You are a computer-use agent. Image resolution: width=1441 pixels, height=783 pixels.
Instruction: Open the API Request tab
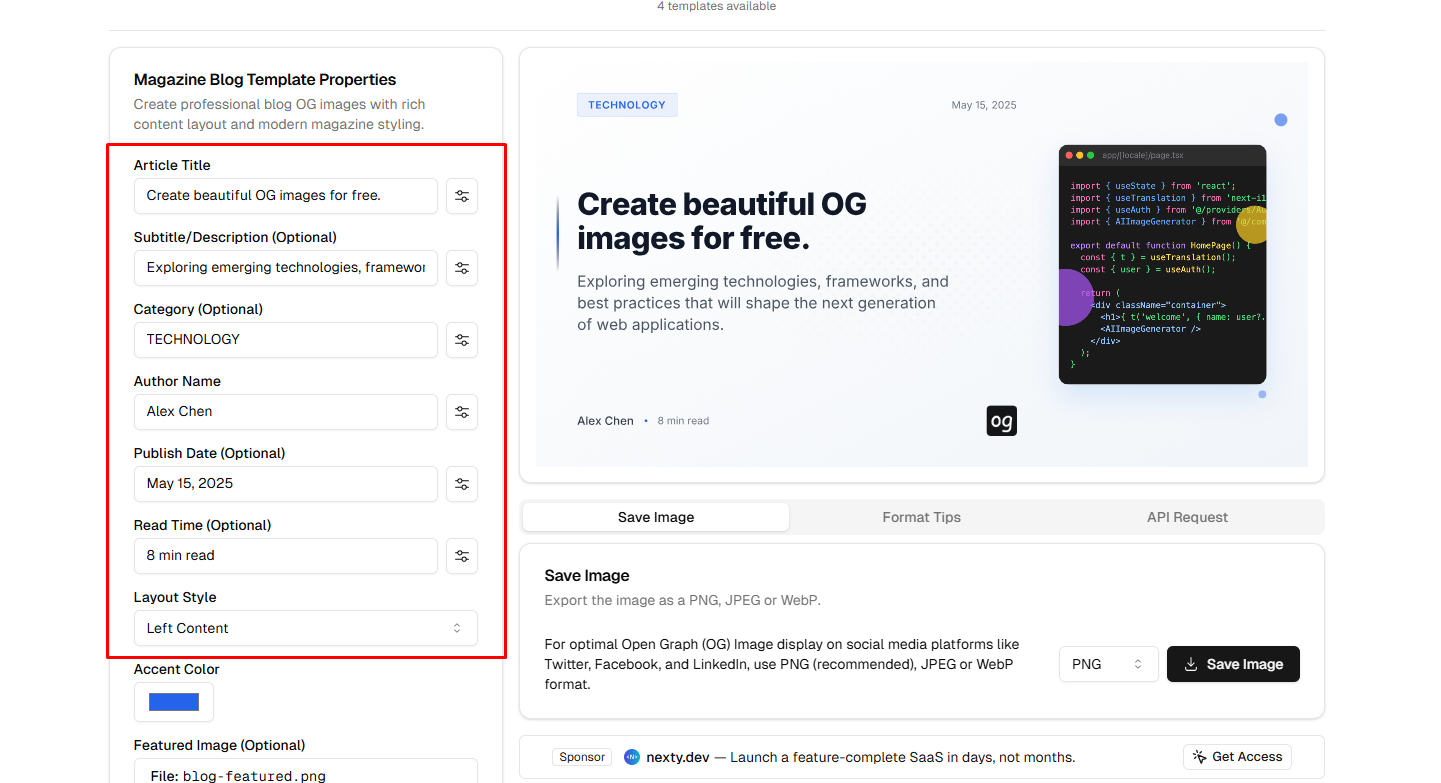click(x=1187, y=517)
